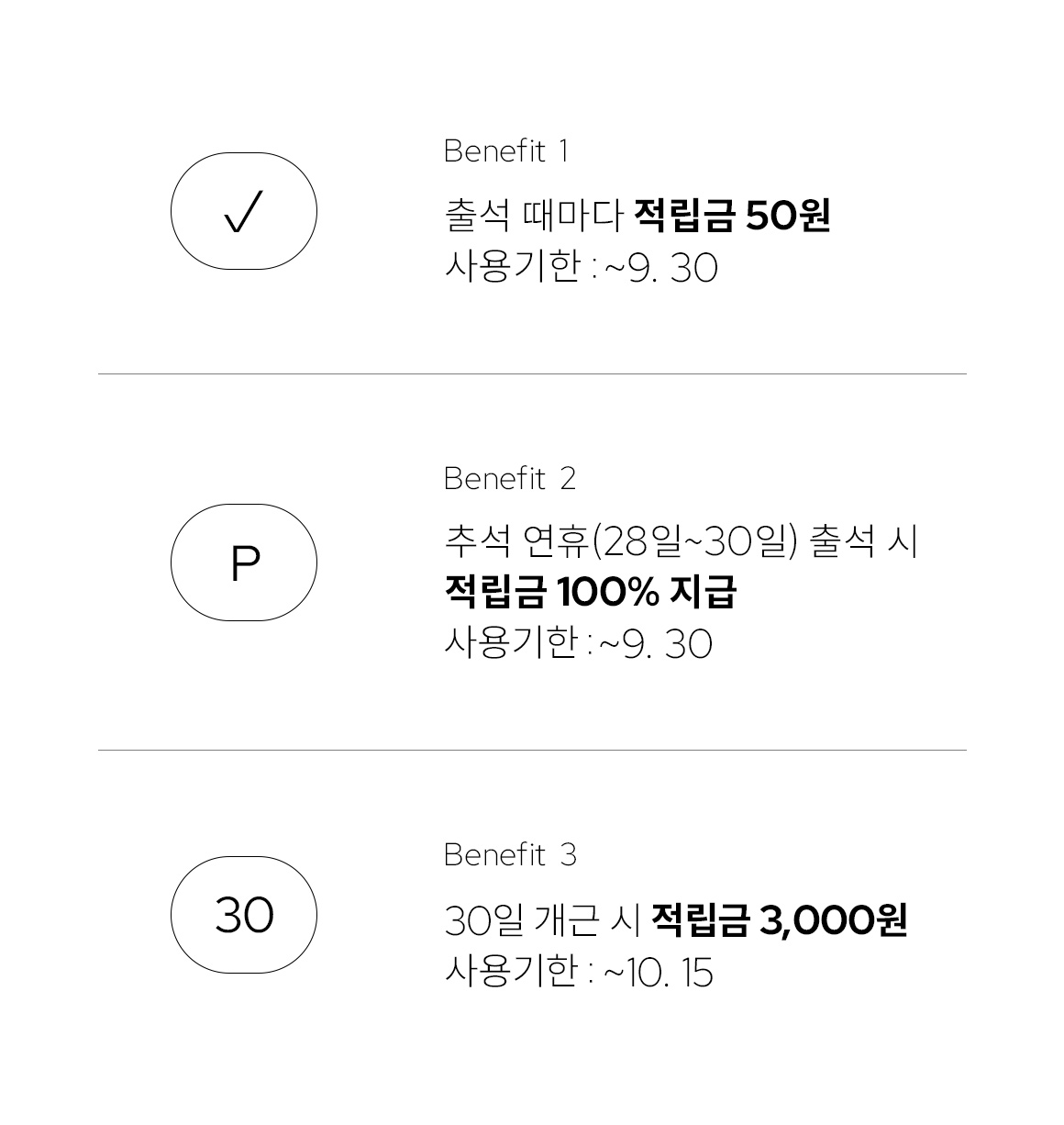This screenshot has width=1064, height=1125.
Task: Click 30일 개근 시 text
Action: (542, 920)
